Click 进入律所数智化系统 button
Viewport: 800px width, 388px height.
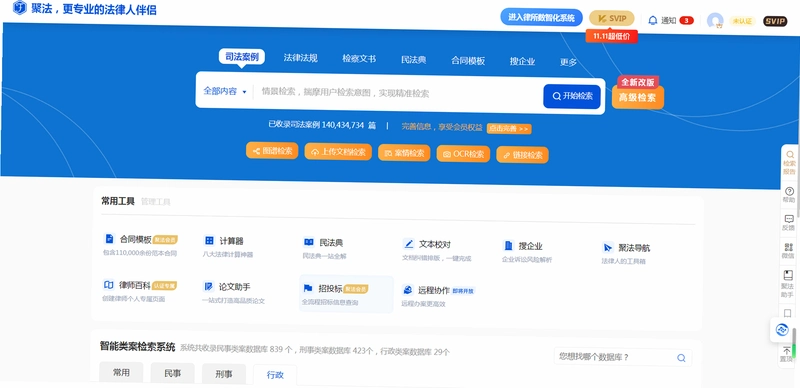(541, 17)
